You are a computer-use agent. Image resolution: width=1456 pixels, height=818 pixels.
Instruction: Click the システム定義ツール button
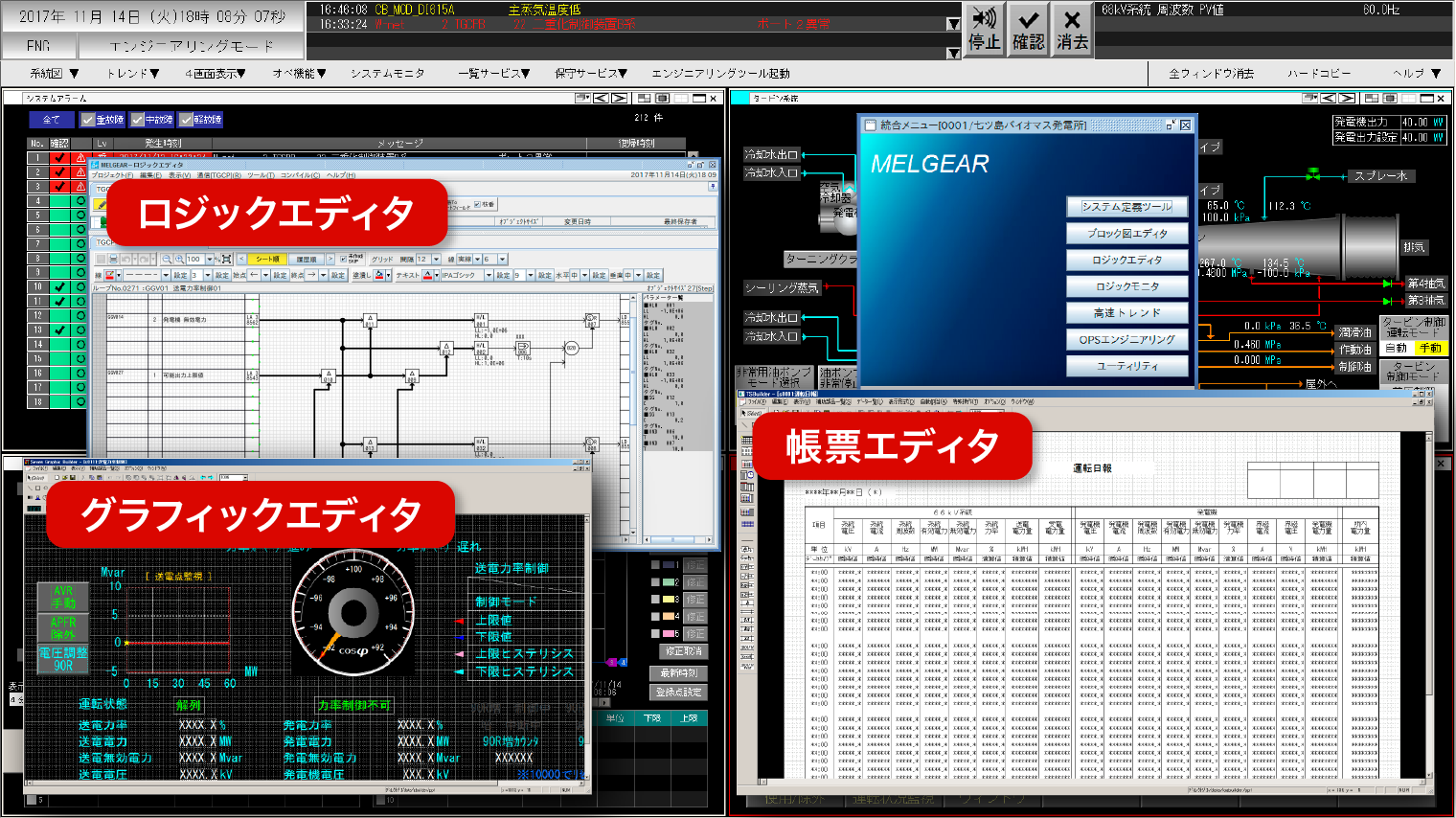(1127, 207)
